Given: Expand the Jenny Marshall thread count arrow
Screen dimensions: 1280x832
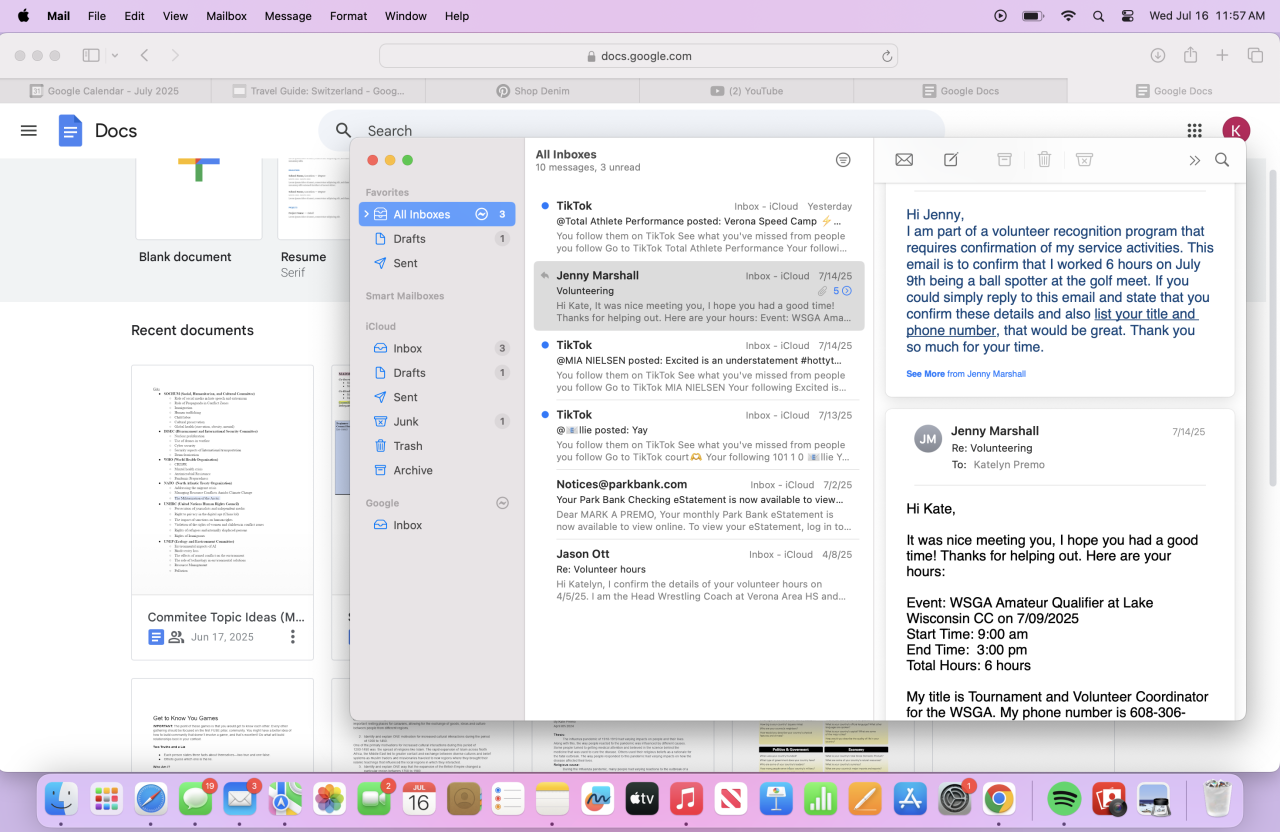Looking at the screenshot, I should tap(847, 291).
